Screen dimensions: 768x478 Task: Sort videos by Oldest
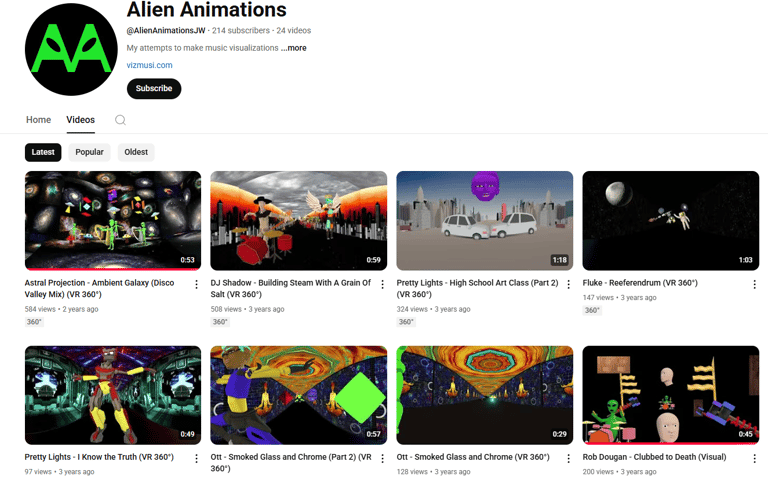136,152
